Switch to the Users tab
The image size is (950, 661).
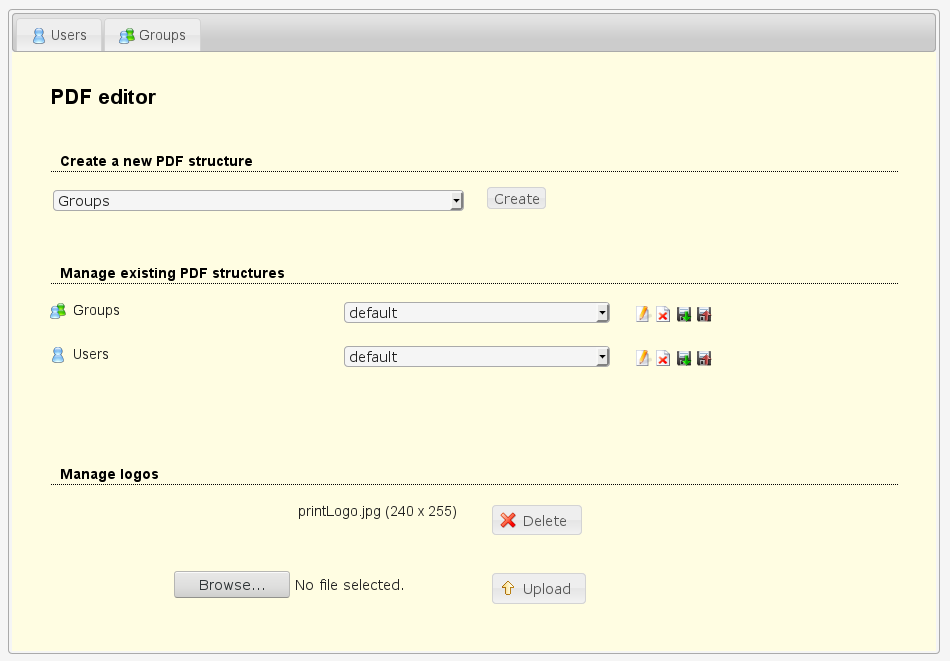coord(59,35)
